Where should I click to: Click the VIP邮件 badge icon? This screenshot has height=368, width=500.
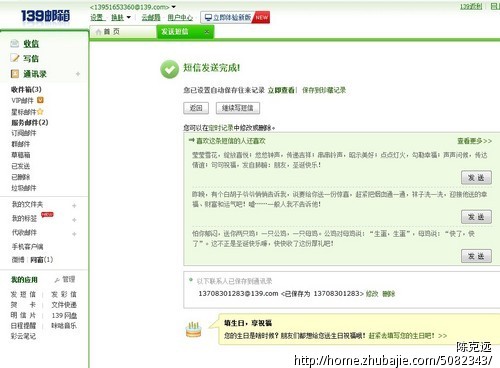(40, 100)
